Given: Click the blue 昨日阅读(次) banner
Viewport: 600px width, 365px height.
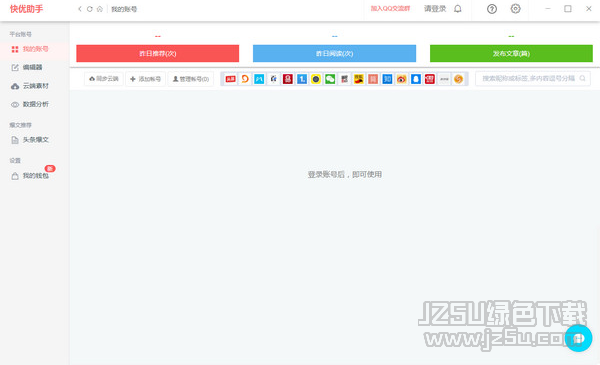Looking at the screenshot, I should coord(334,54).
